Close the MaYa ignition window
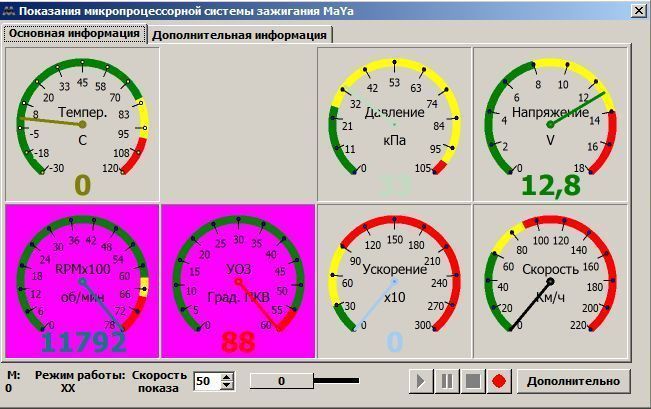651x409 pixels. pyautogui.click(x=638, y=10)
